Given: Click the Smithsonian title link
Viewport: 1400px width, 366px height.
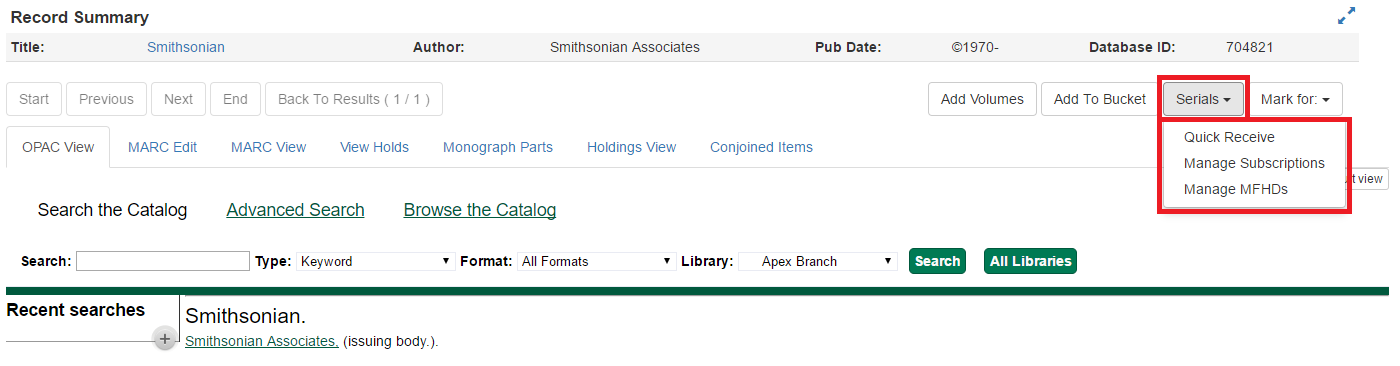Looking at the screenshot, I should pyautogui.click(x=186, y=47).
